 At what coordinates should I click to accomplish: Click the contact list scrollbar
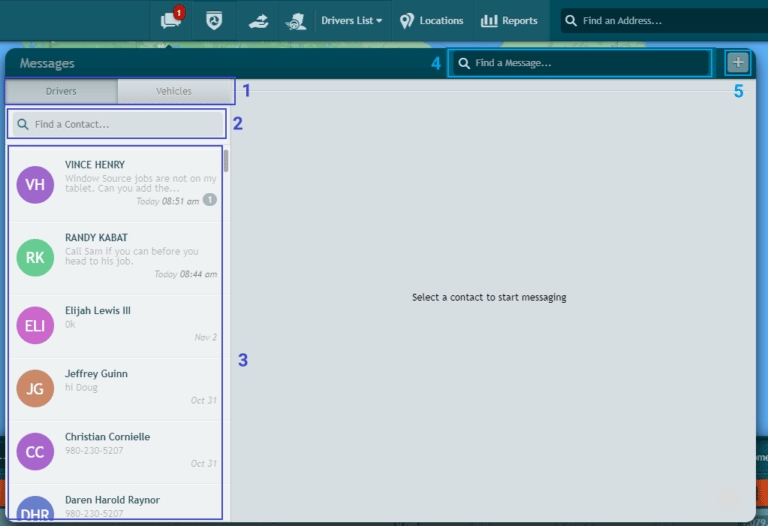[x=226, y=162]
